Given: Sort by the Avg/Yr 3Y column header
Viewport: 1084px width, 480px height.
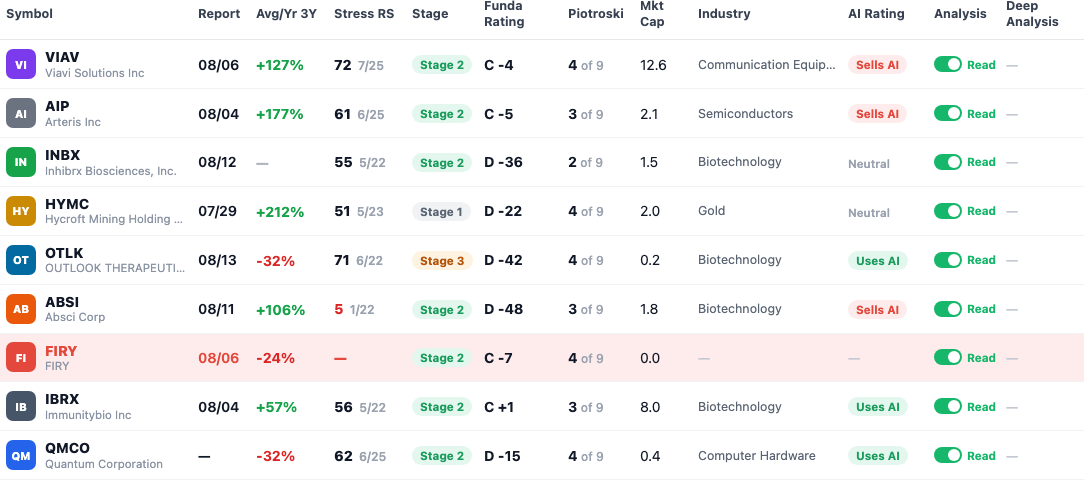Looking at the screenshot, I should coord(286,14).
